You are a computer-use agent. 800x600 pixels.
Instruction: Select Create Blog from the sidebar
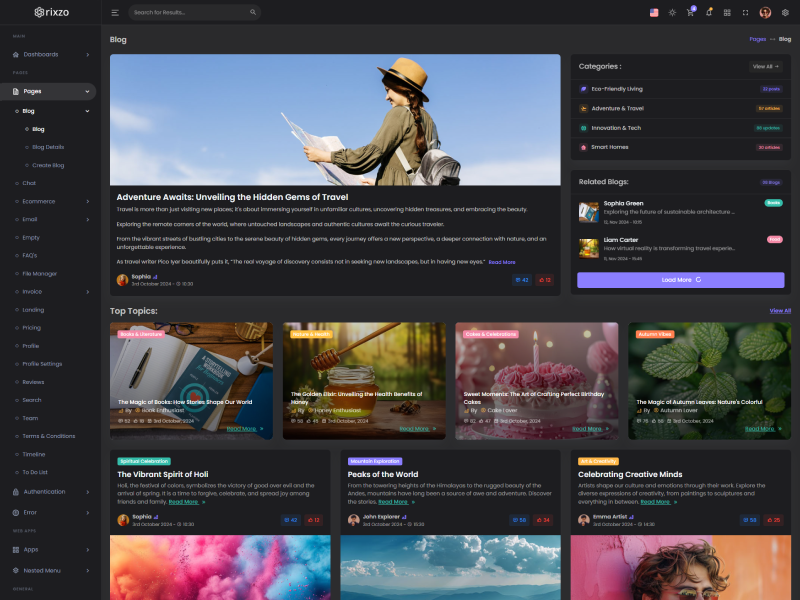pyautogui.click(x=48, y=165)
